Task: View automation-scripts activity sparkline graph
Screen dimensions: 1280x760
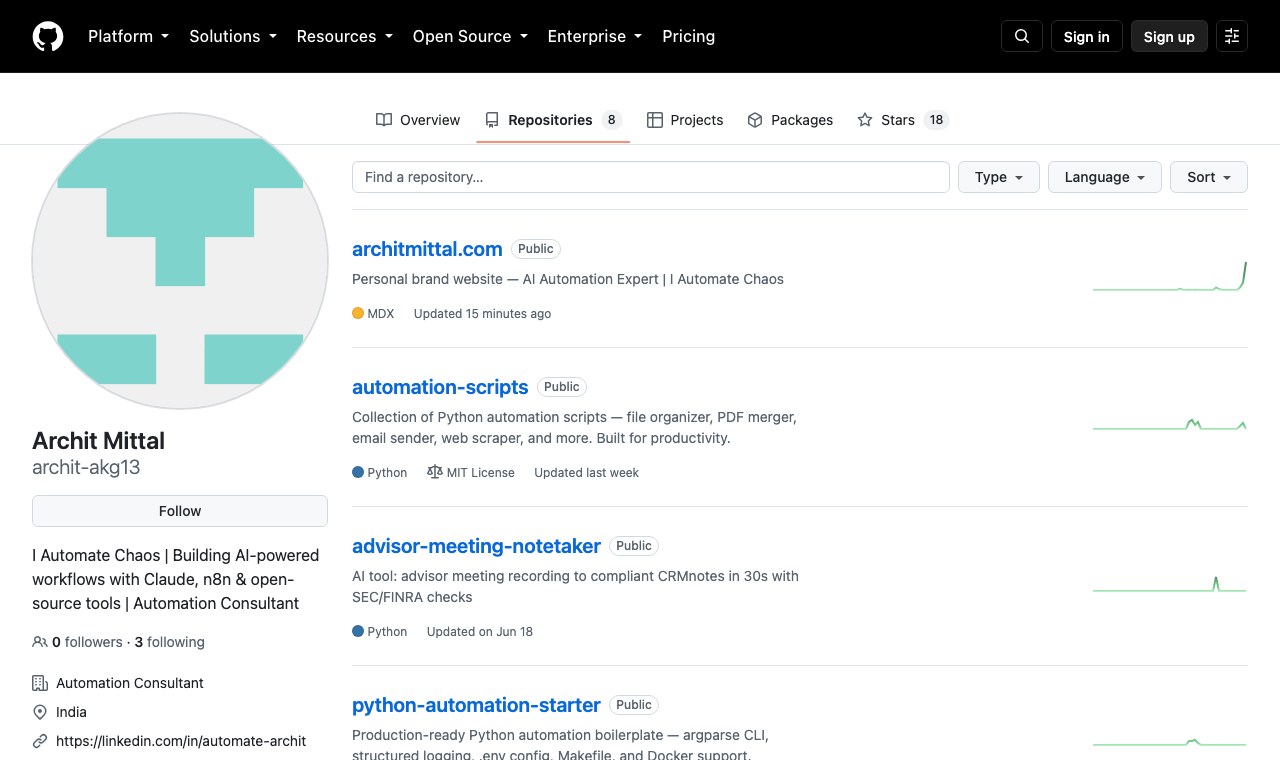Action: (x=1170, y=424)
